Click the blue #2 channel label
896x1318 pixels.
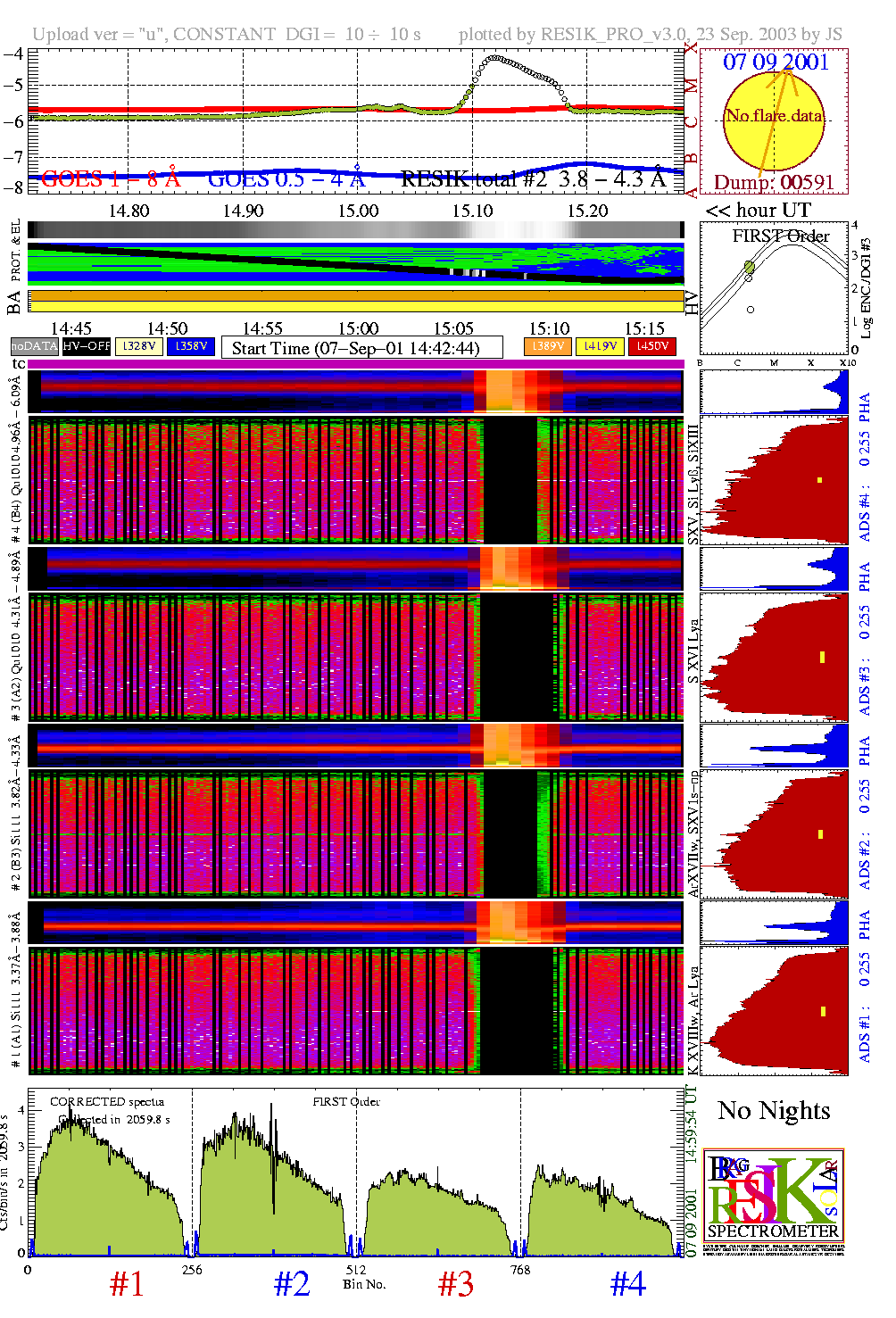[292, 1284]
